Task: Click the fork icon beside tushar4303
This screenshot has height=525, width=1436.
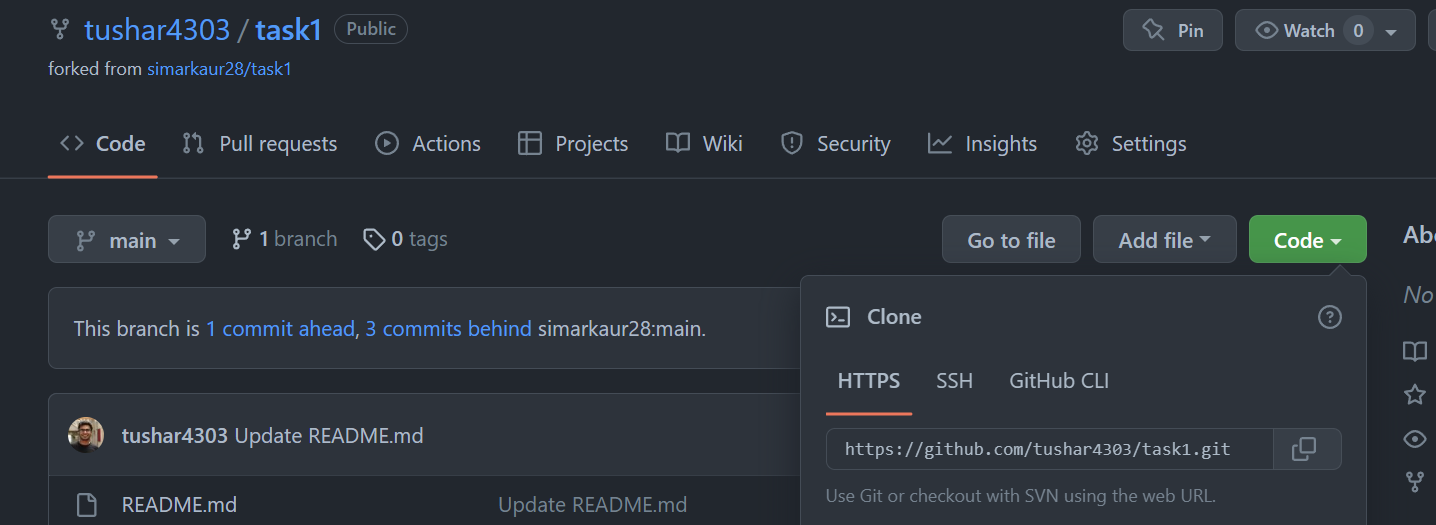Action: tap(60, 30)
